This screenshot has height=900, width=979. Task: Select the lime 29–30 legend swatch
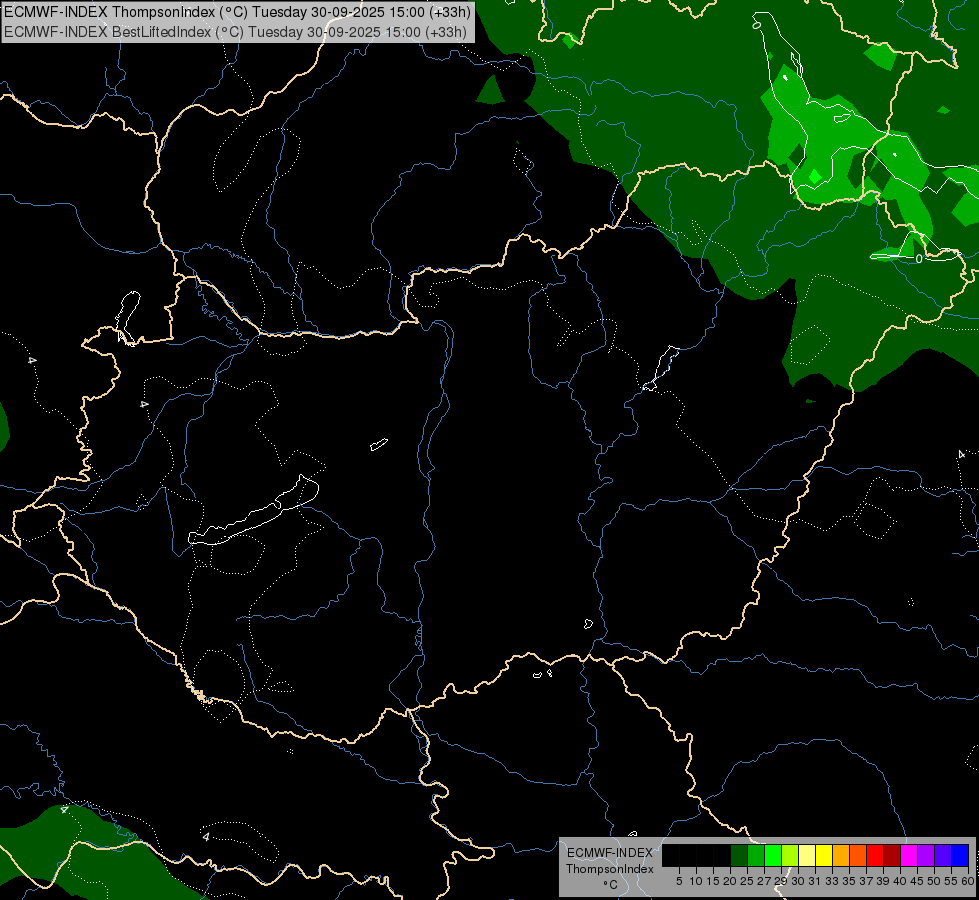(789, 855)
